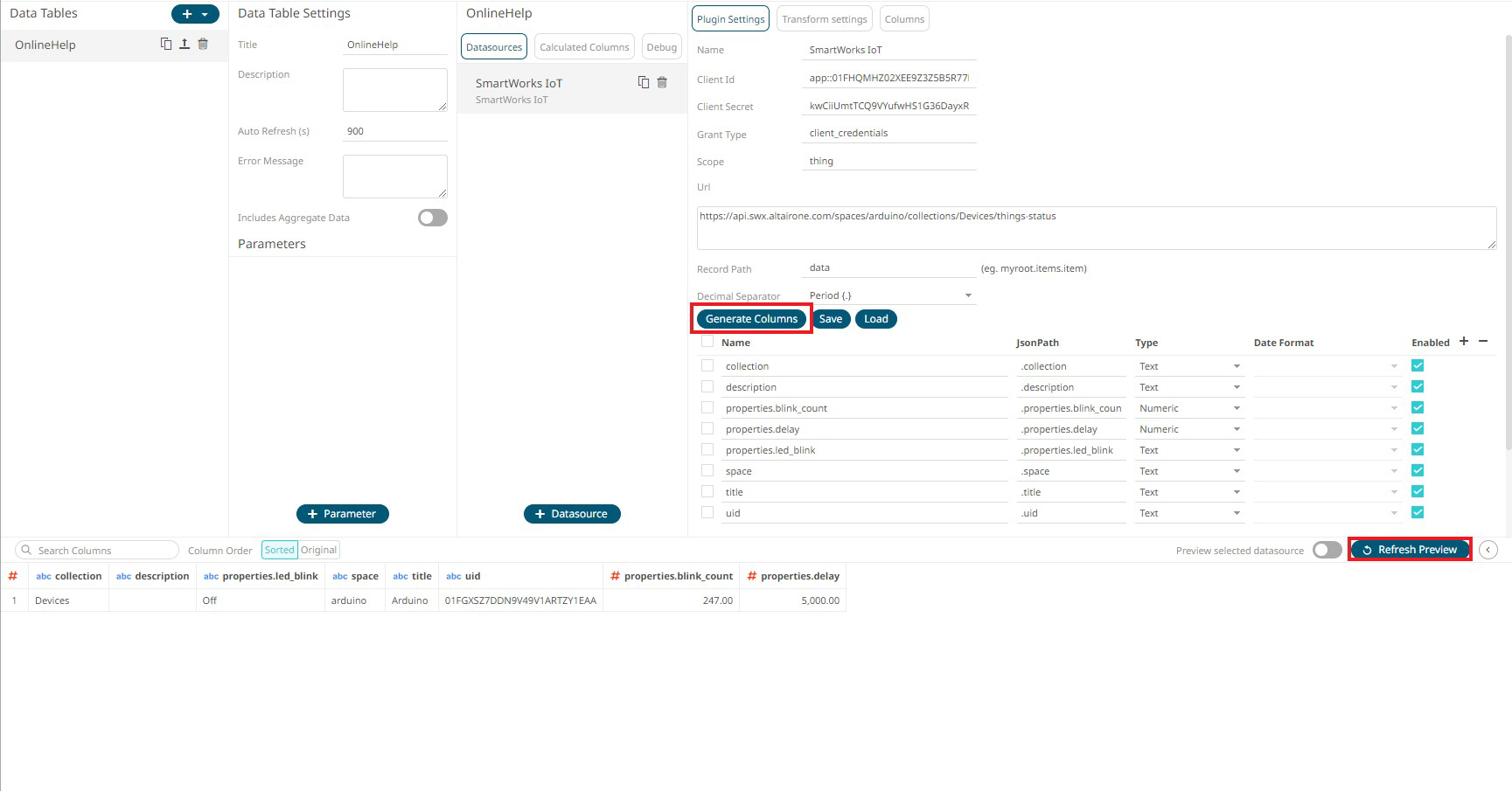
Task: Click Refresh Preview
Action: [1410, 550]
